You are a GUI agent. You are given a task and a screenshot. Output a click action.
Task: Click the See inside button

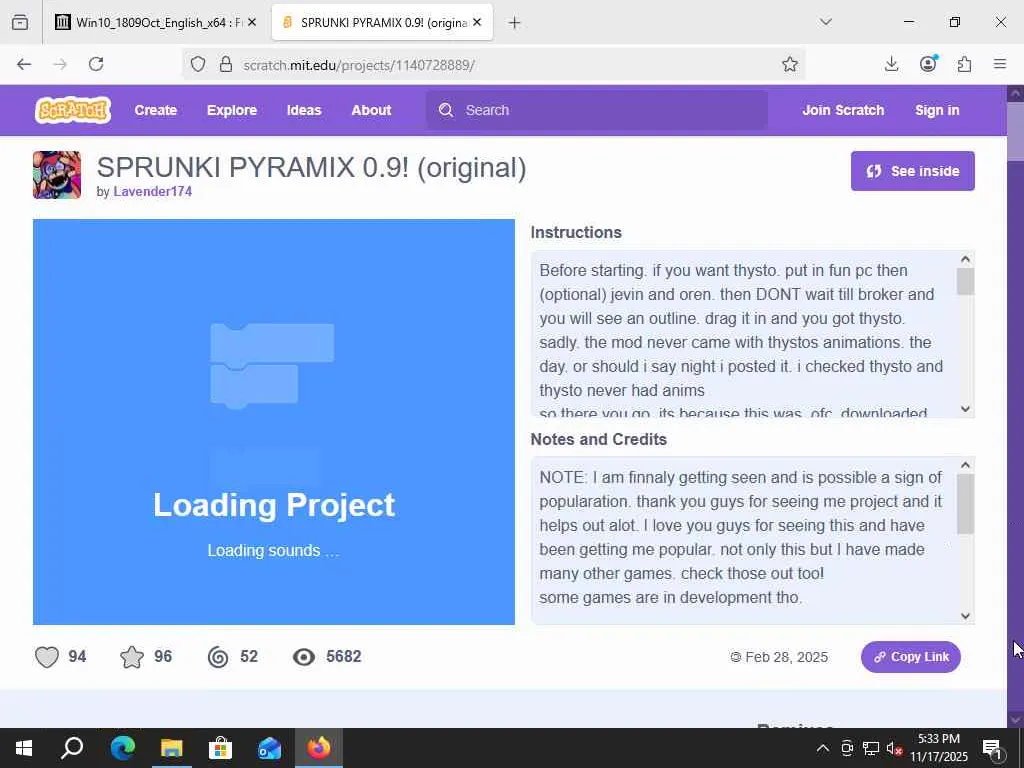(912, 171)
